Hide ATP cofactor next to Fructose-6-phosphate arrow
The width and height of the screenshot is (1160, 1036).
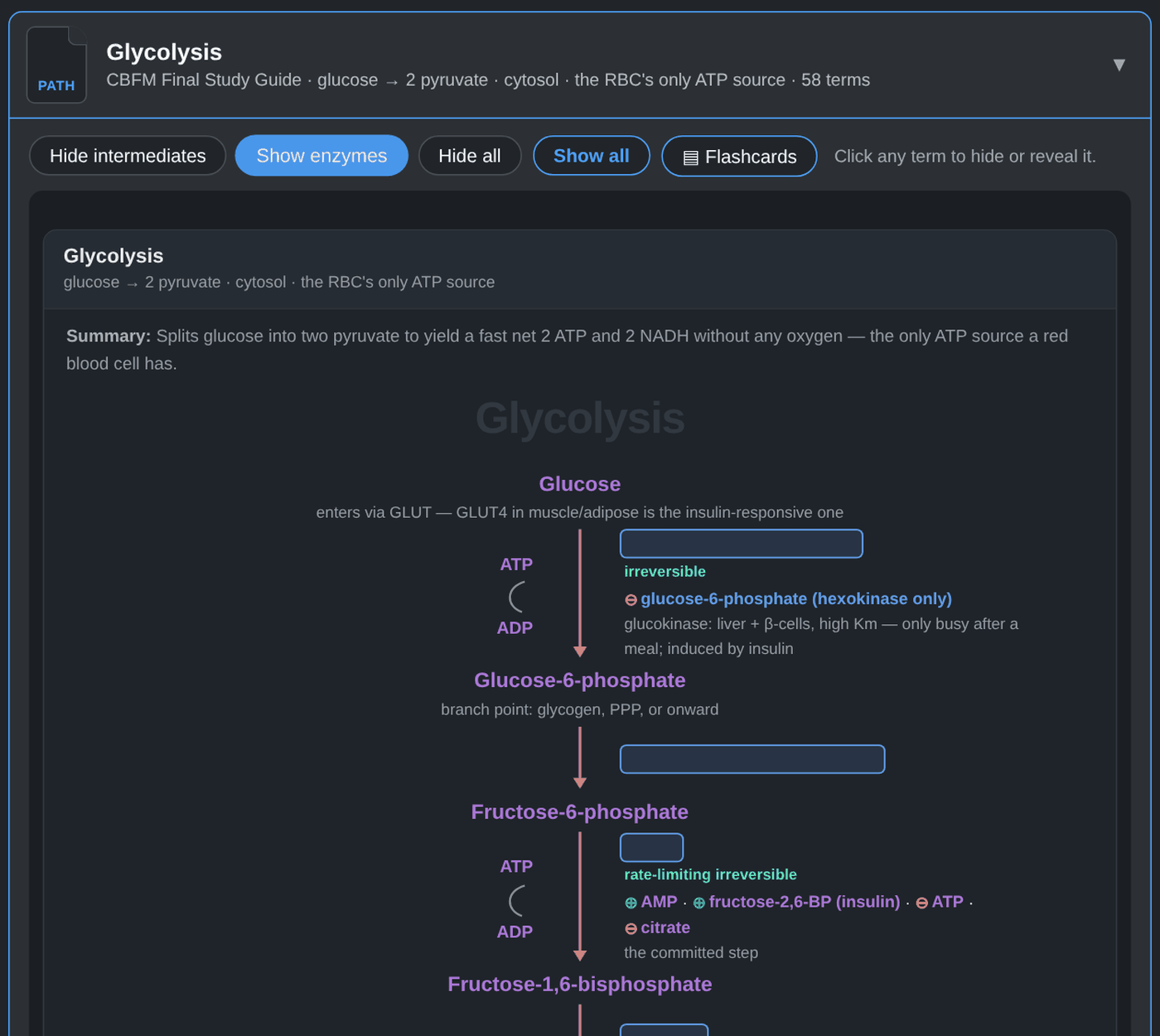coord(516,867)
